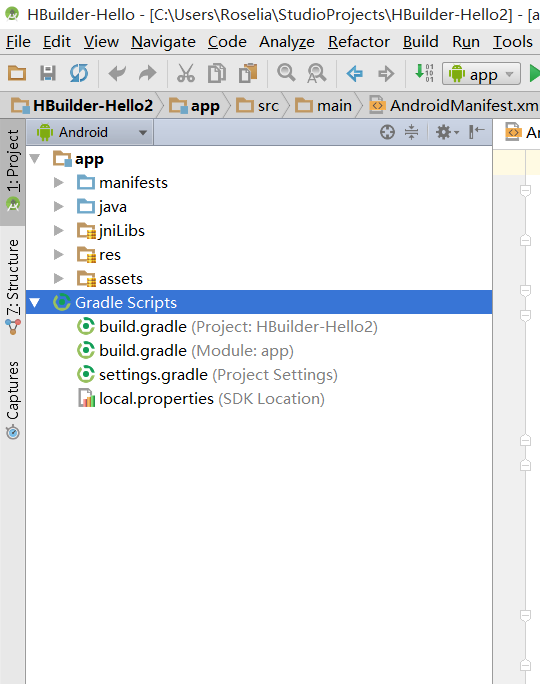Open the app run configuration dropdown
This screenshot has width=540, height=684.
[x=481, y=74]
